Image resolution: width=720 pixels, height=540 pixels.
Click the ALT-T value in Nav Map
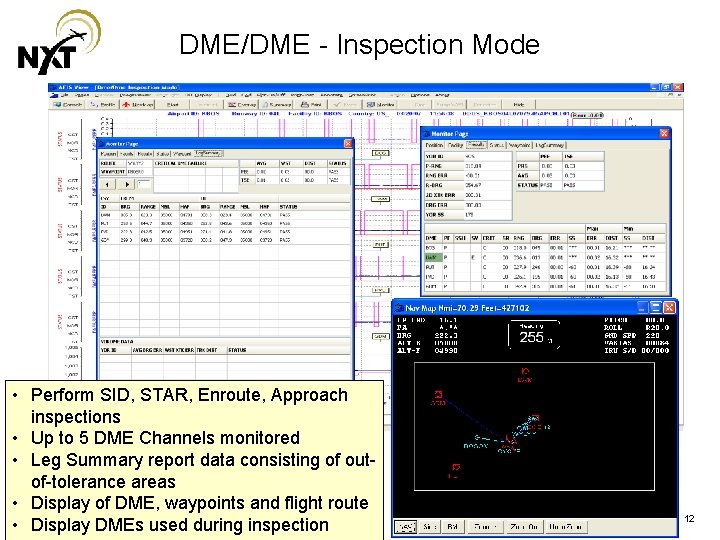pos(446,350)
